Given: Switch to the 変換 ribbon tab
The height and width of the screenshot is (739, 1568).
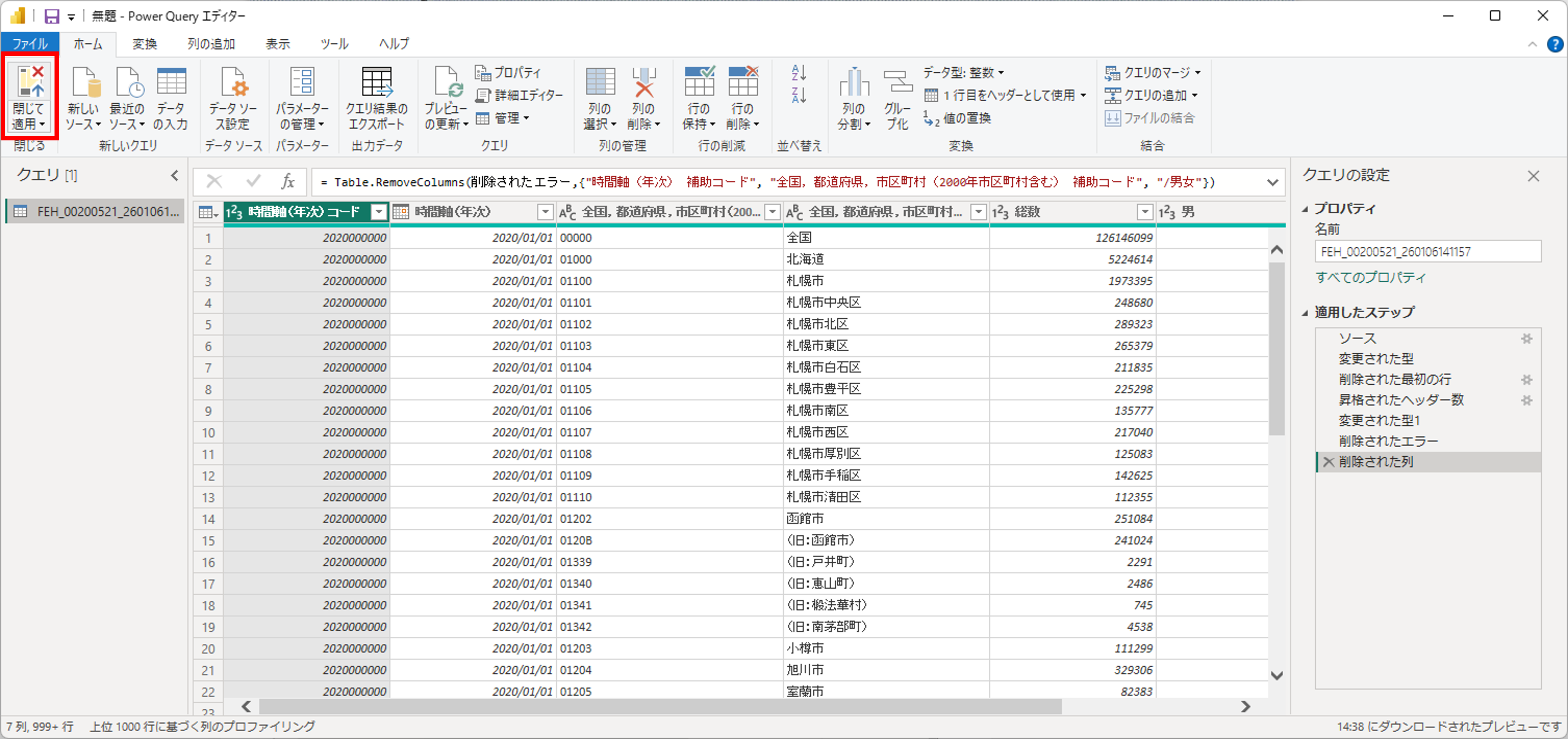Looking at the screenshot, I should [x=145, y=44].
